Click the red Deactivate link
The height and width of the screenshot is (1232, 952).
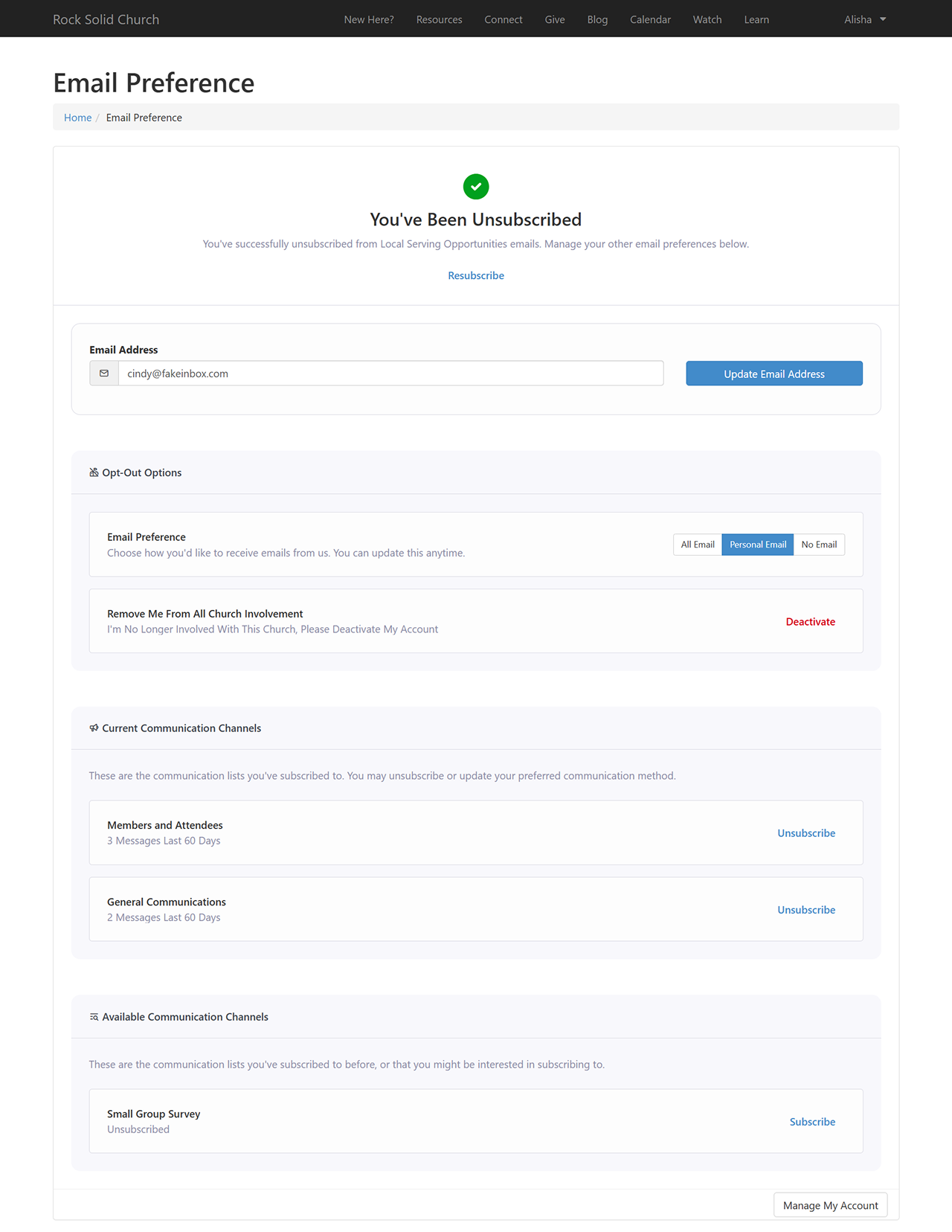point(810,622)
